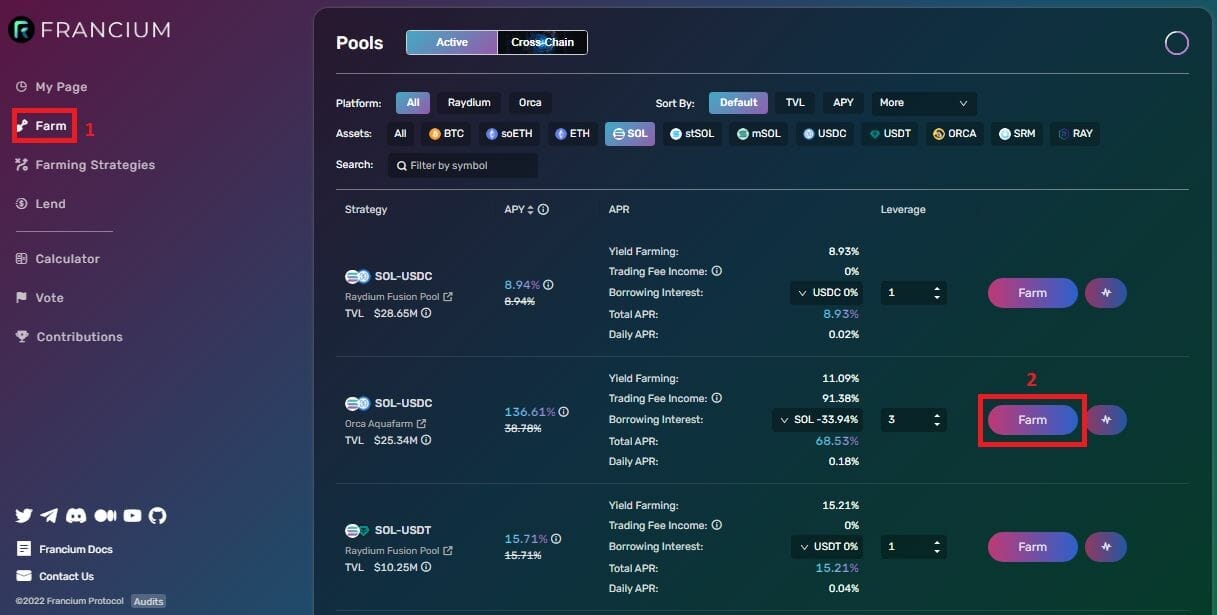Open the USDT 0% borrowing dropdown

click(x=828, y=547)
